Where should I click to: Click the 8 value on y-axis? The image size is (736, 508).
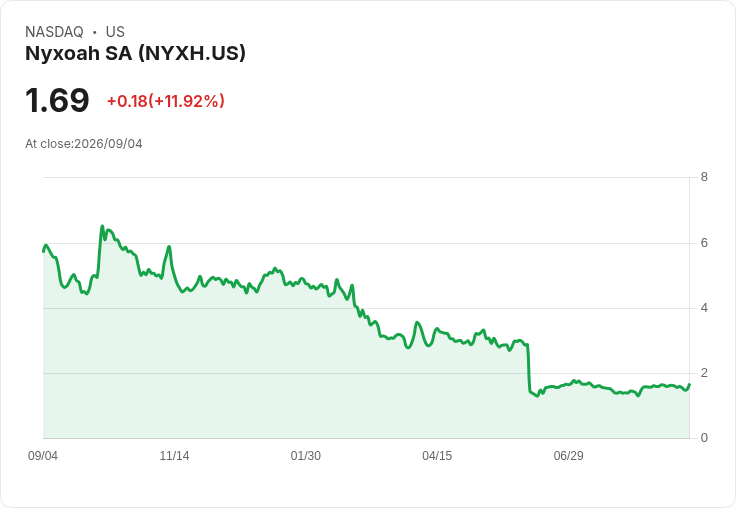coord(704,177)
